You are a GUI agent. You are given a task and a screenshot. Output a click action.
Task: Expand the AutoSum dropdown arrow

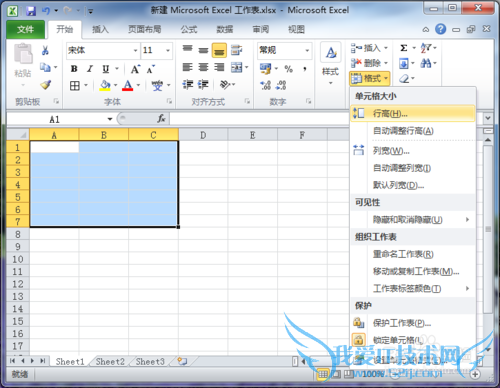[414, 48]
